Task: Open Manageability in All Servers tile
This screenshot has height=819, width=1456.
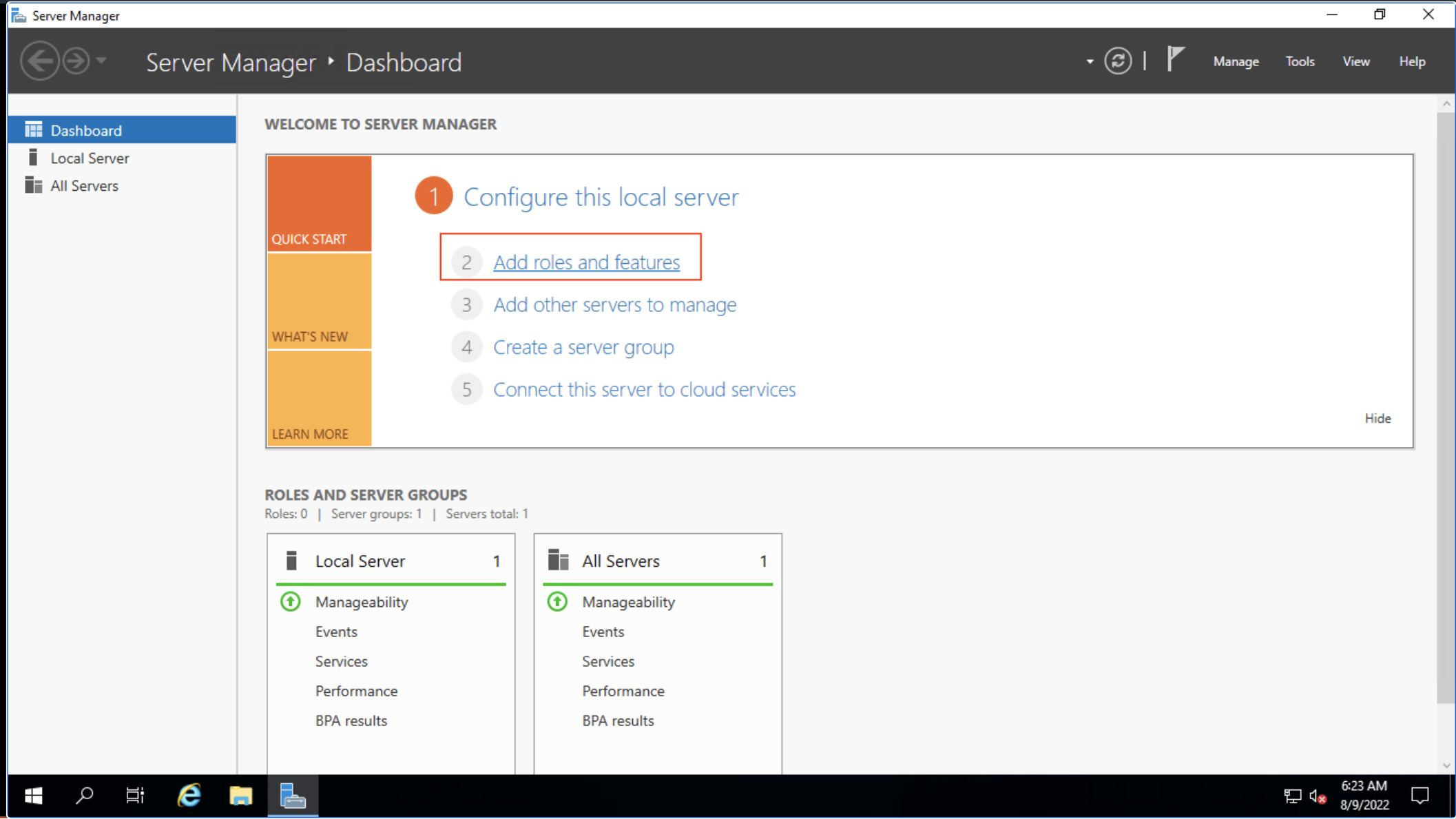Action: coord(628,603)
